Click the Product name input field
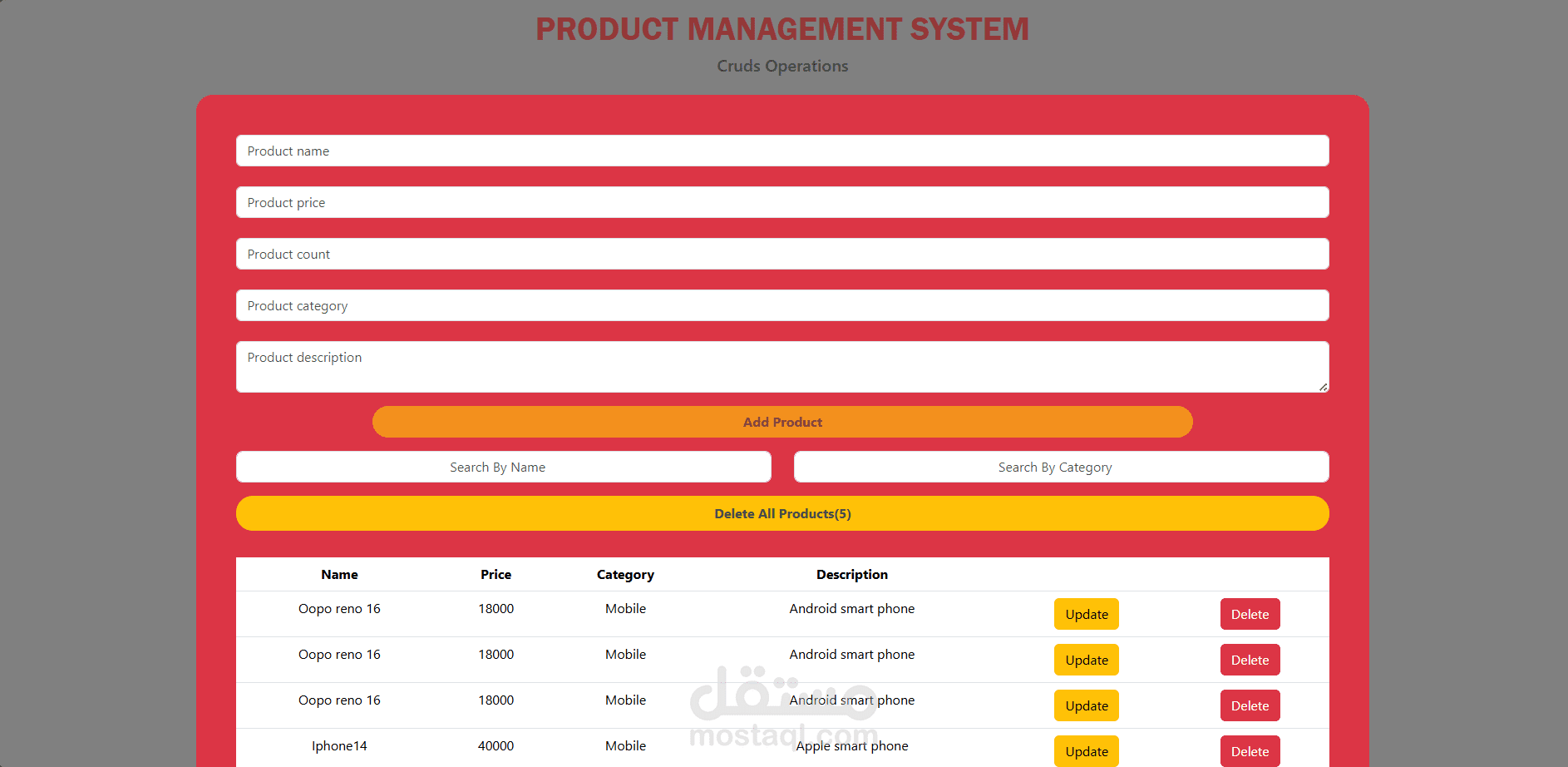Image resolution: width=1568 pixels, height=767 pixels. click(782, 151)
